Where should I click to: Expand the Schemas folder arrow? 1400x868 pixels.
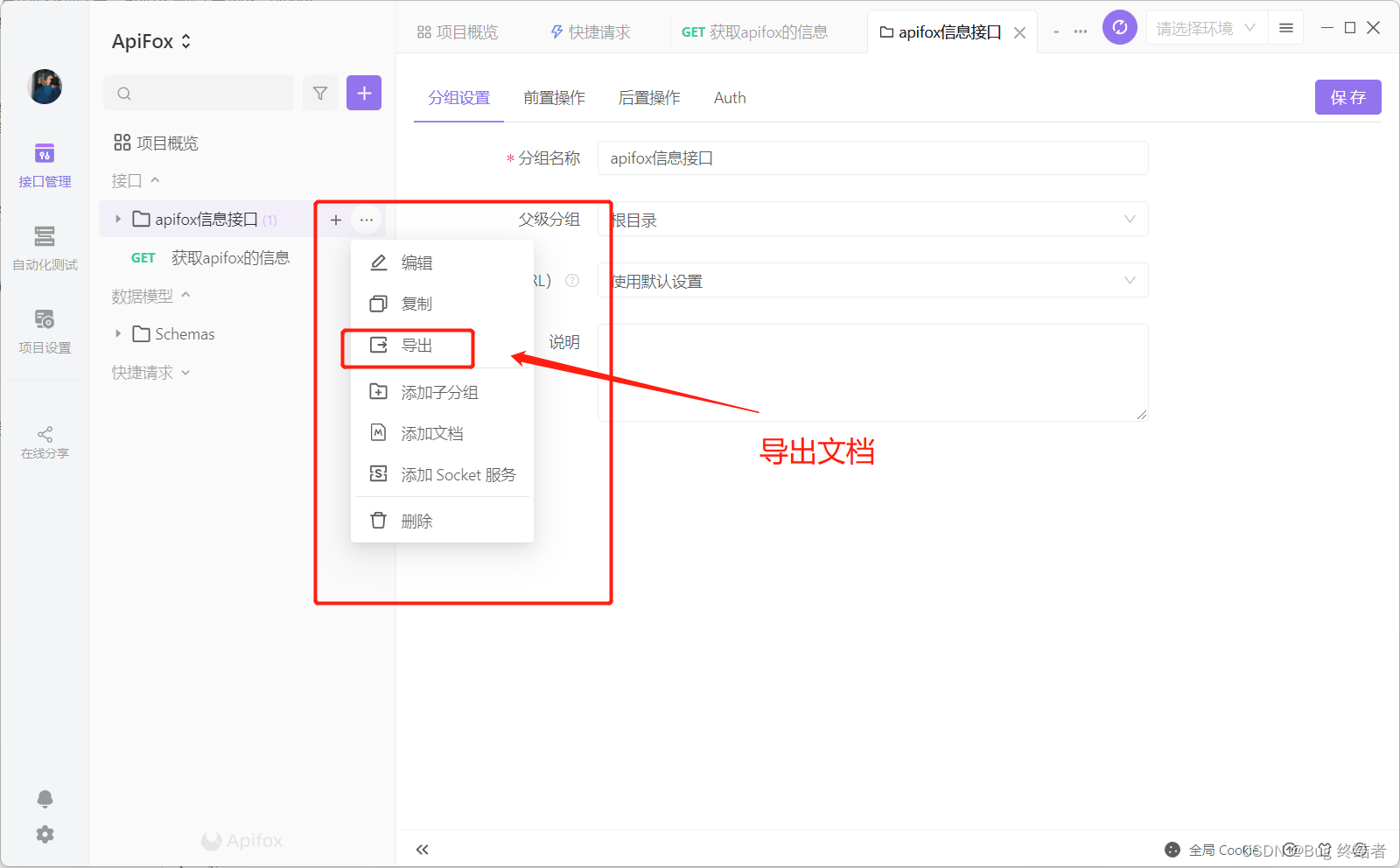[x=118, y=333]
